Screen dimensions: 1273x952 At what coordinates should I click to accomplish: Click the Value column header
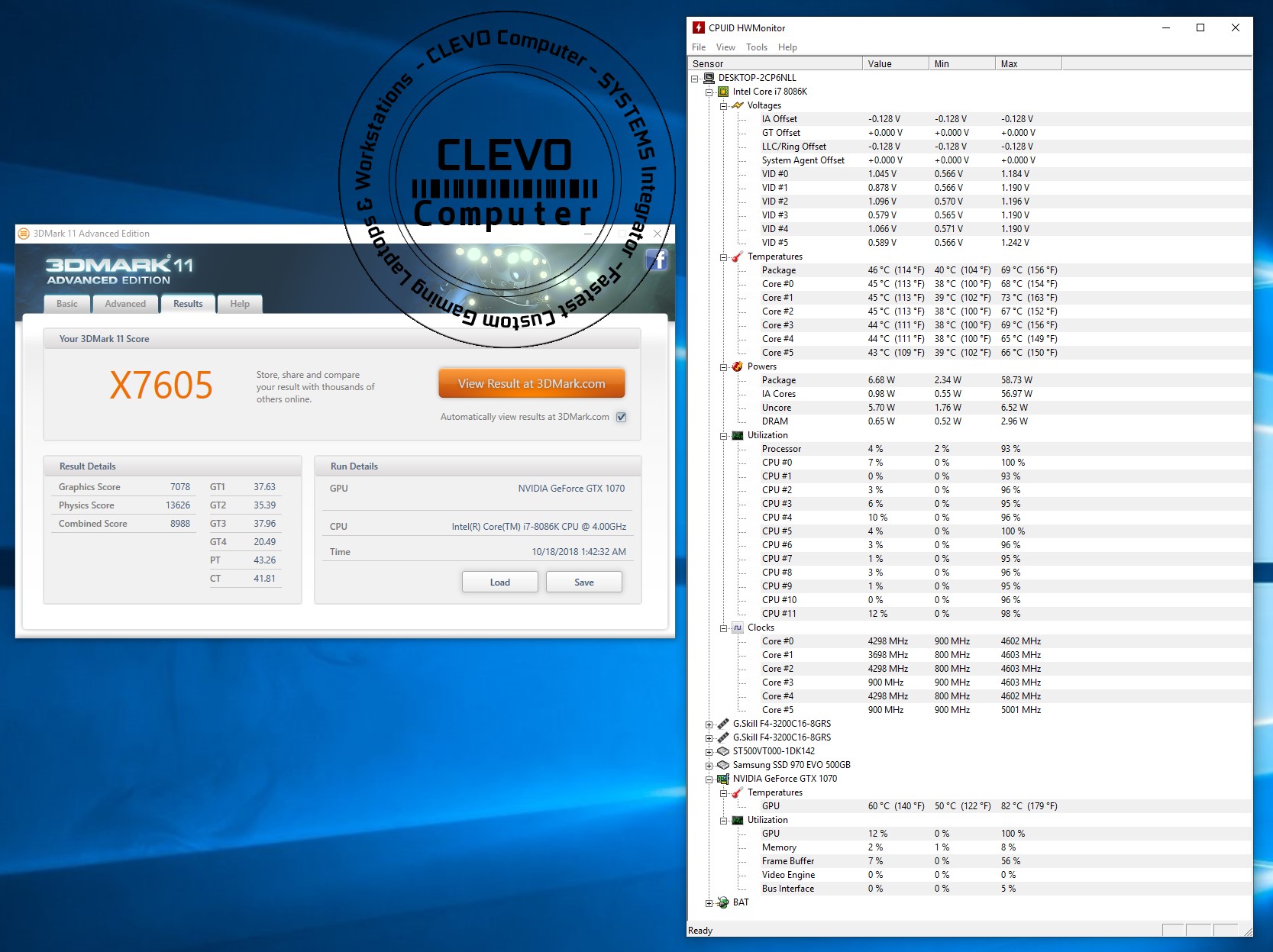pyautogui.click(x=896, y=63)
